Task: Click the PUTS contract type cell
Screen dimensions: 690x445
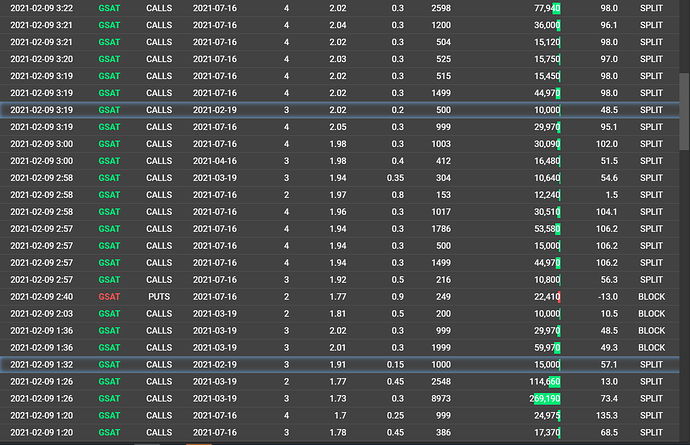Action: click(159, 297)
